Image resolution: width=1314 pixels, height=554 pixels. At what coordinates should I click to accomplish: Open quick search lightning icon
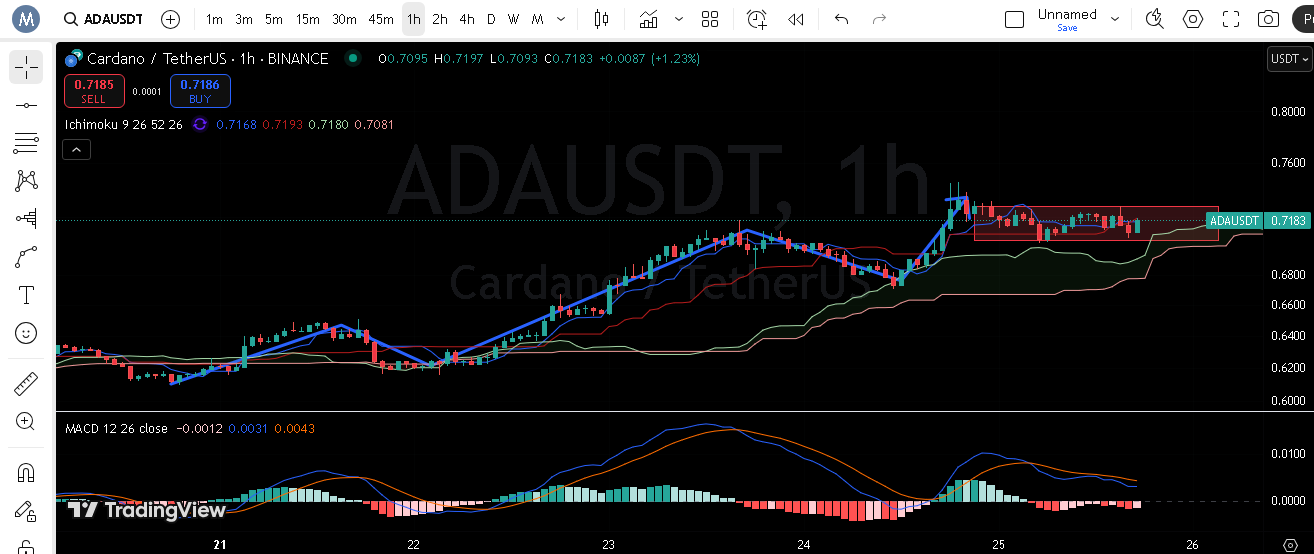tap(1155, 19)
